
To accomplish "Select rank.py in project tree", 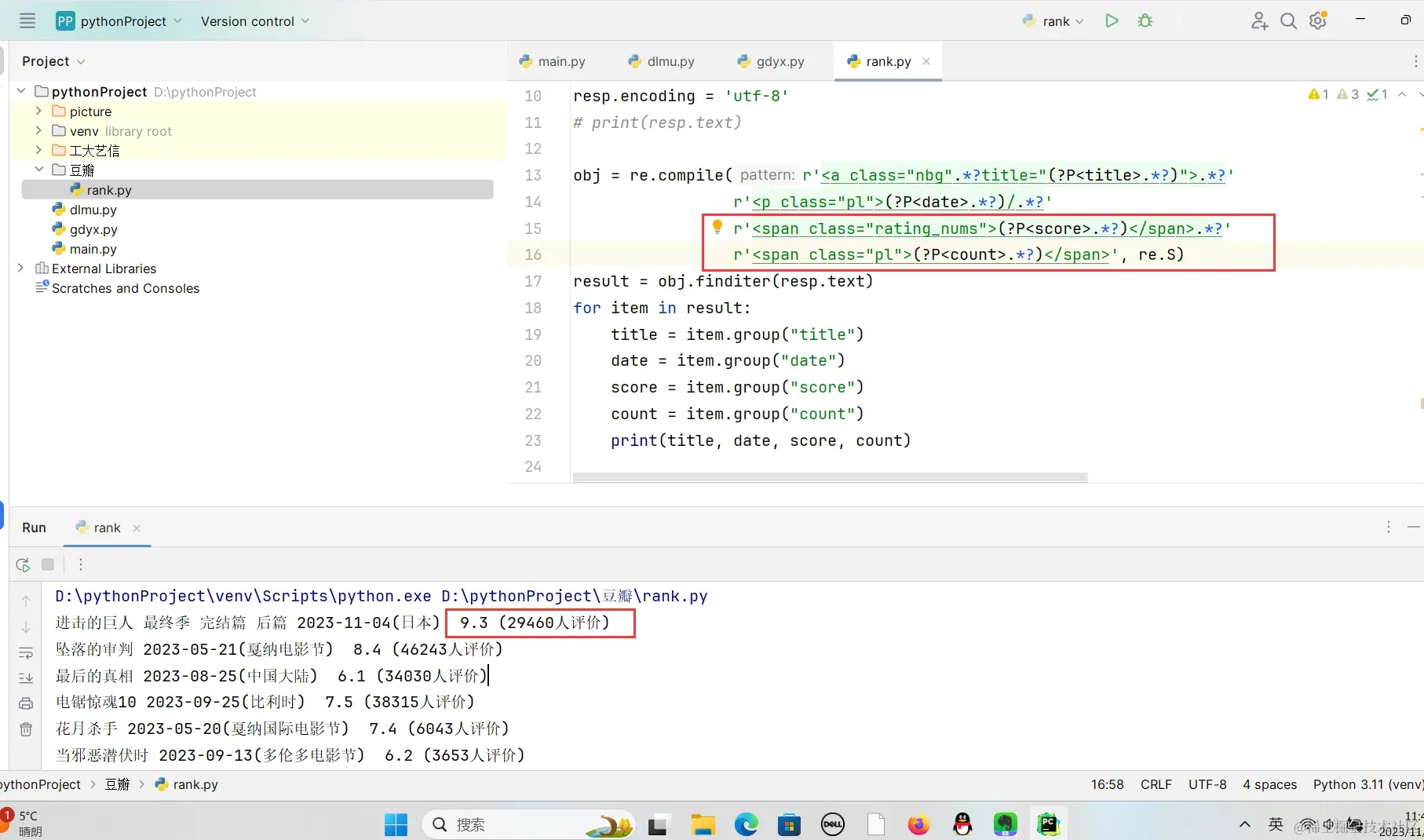I will tap(257, 189).
